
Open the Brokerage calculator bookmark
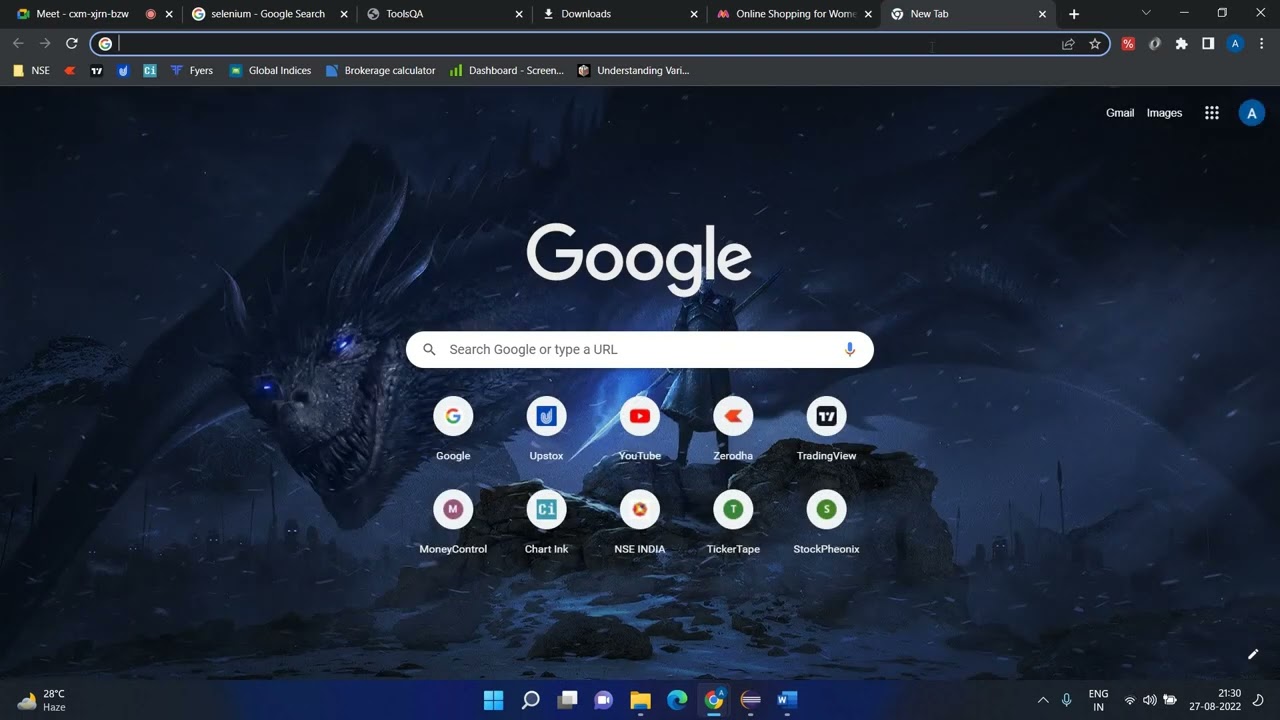[381, 71]
